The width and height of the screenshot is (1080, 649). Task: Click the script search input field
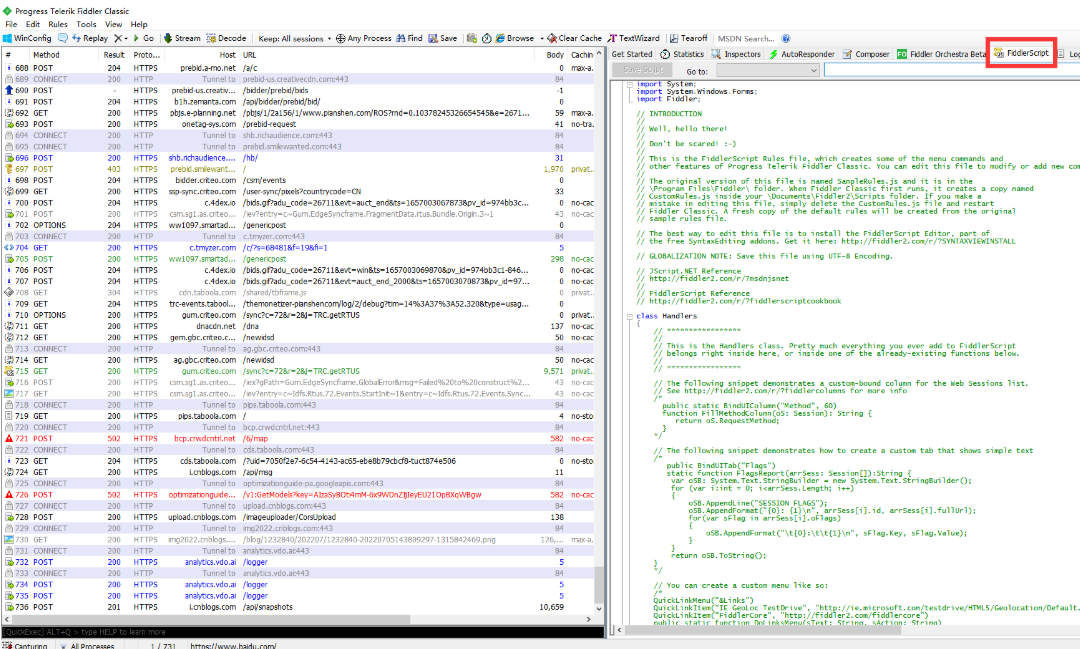click(x=952, y=70)
